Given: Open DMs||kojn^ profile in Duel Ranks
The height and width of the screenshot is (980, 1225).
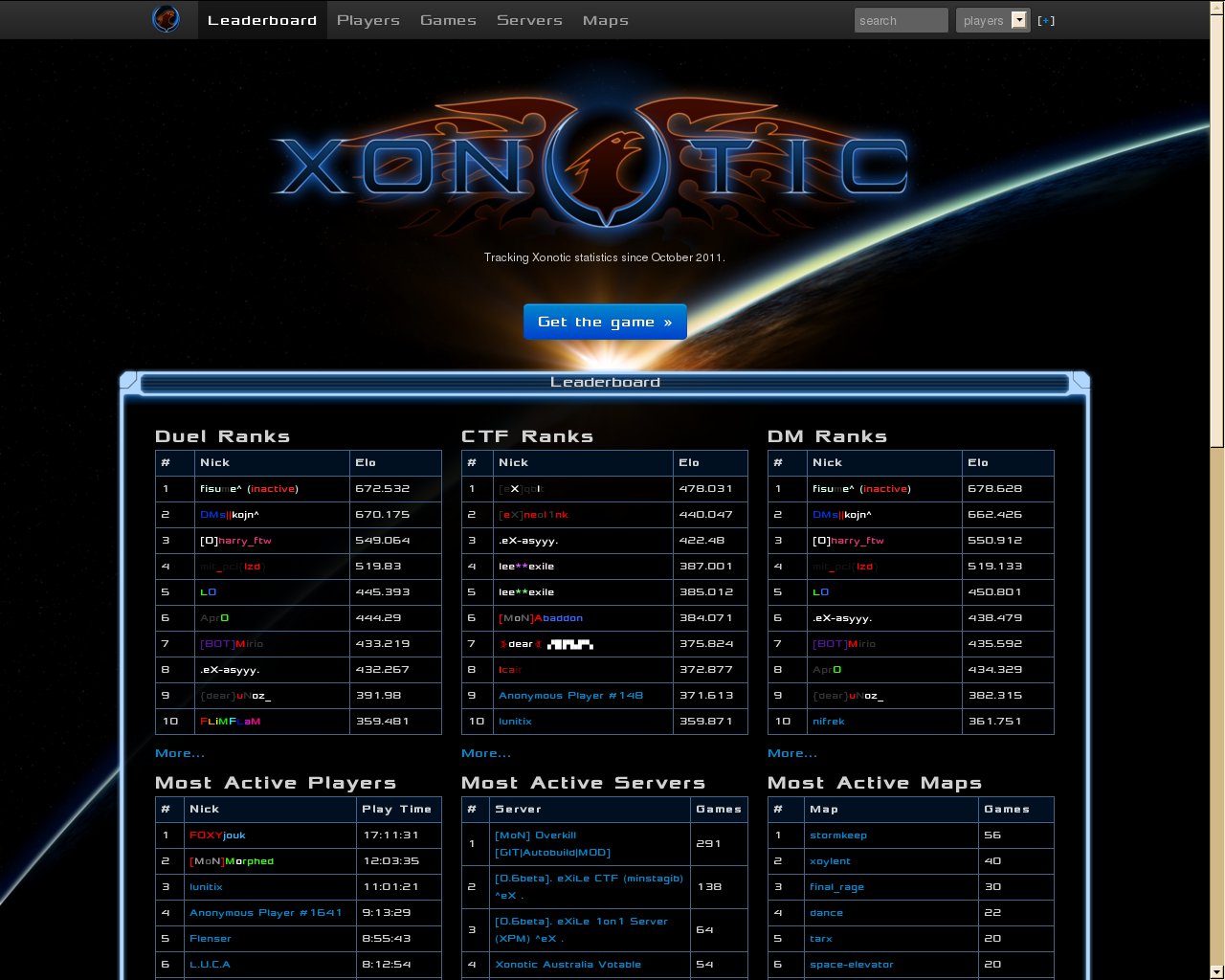Looking at the screenshot, I should point(230,515).
